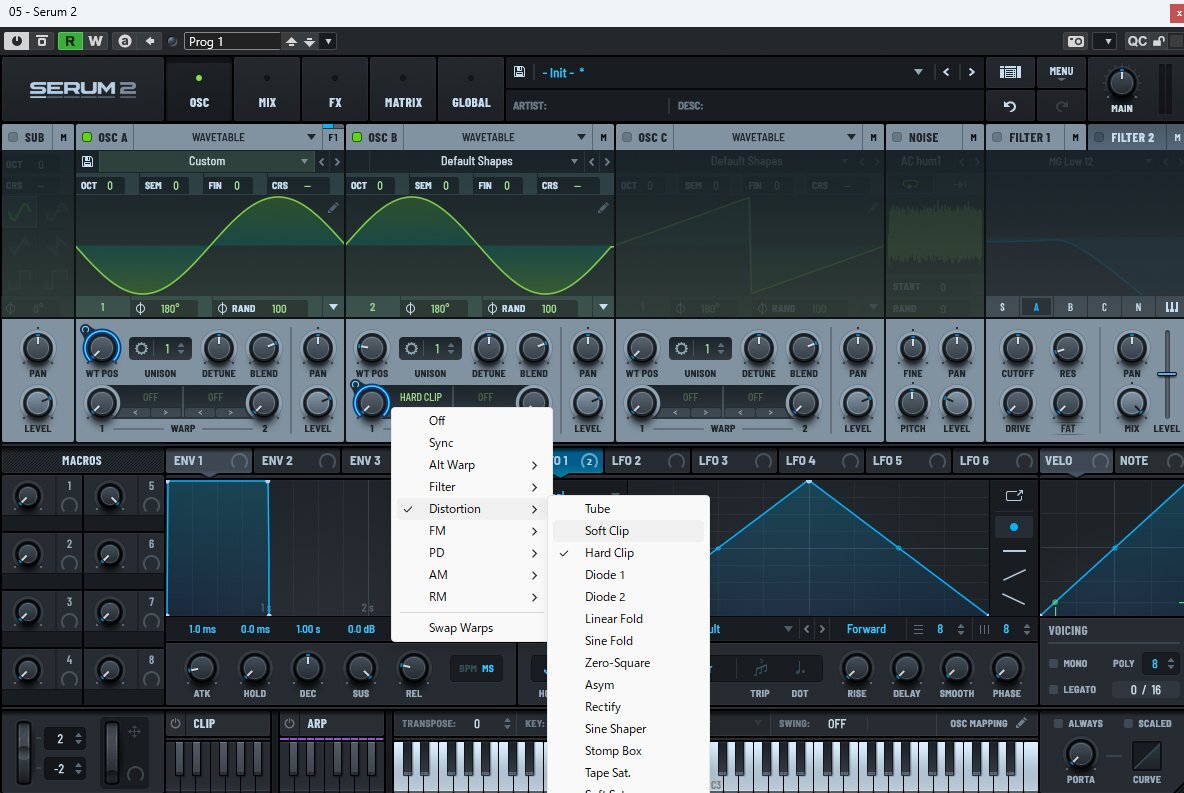Screen dimensions: 1184x793
Task: Enable LFO dotted timing icon
Action: (800, 669)
